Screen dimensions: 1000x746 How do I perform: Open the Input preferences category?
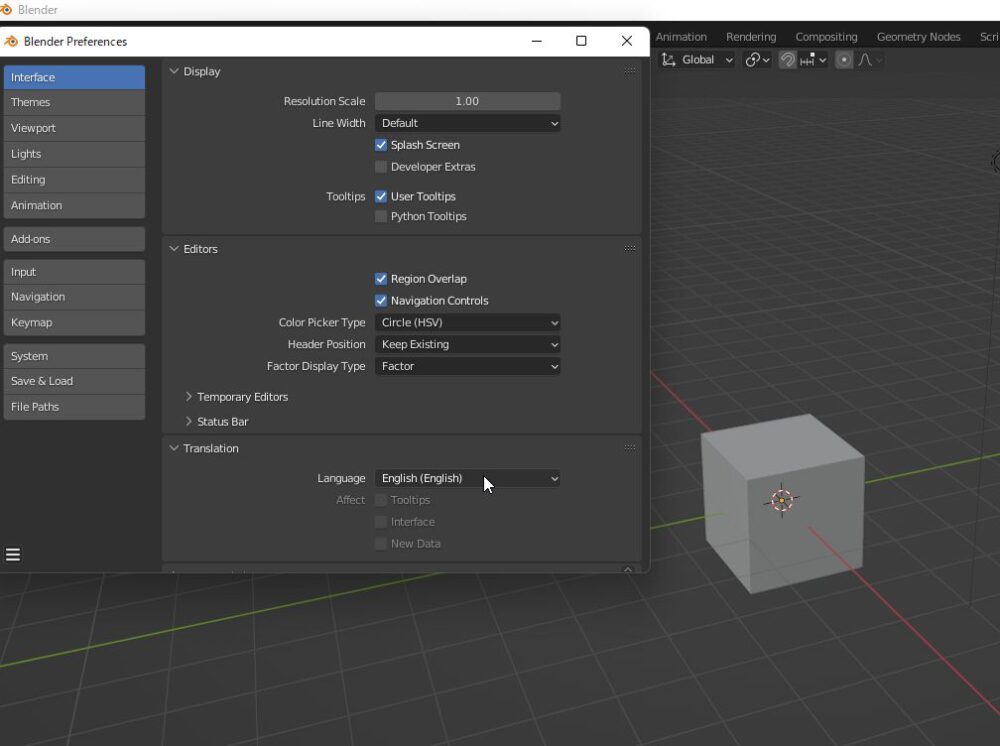74,272
